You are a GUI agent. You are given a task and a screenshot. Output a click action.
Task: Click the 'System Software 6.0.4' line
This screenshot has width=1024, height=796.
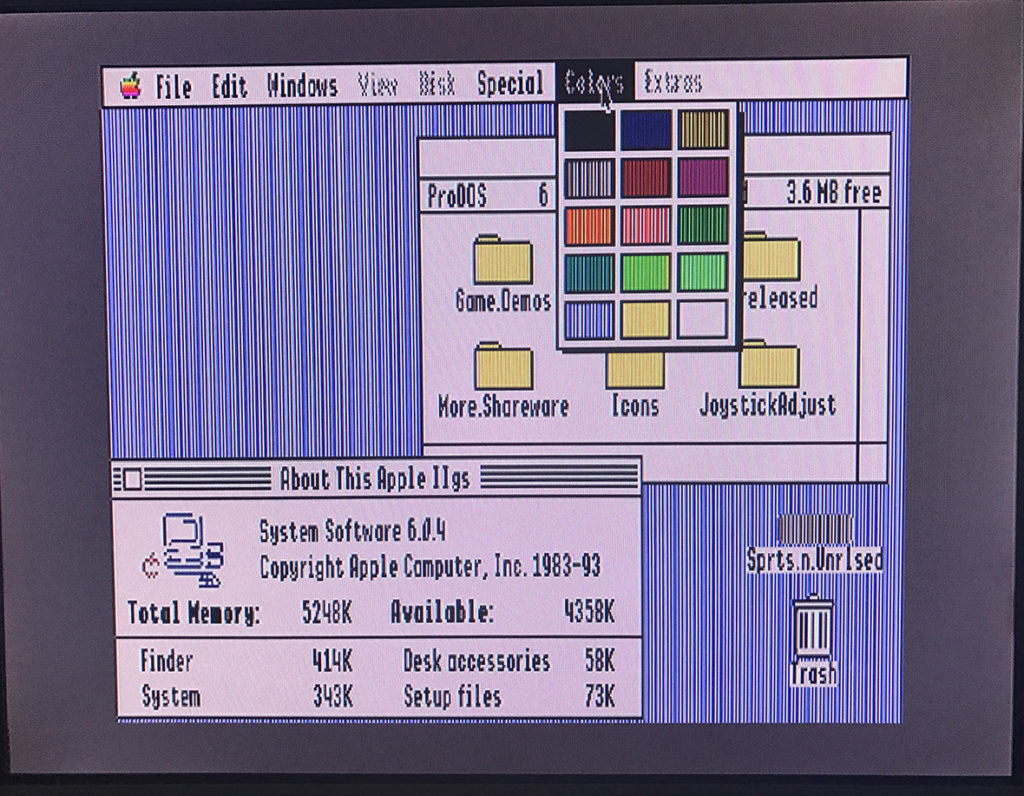353,531
